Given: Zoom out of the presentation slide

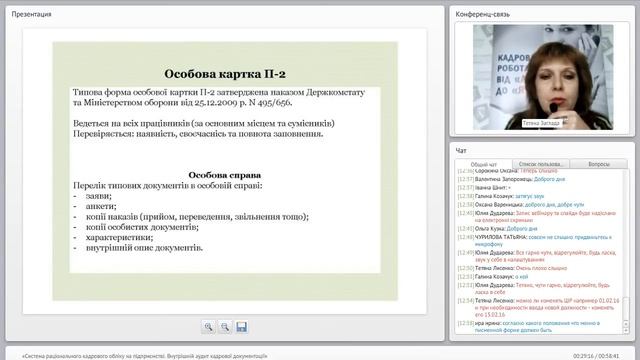Looking at the screenshot, I should tap(224, 327).
